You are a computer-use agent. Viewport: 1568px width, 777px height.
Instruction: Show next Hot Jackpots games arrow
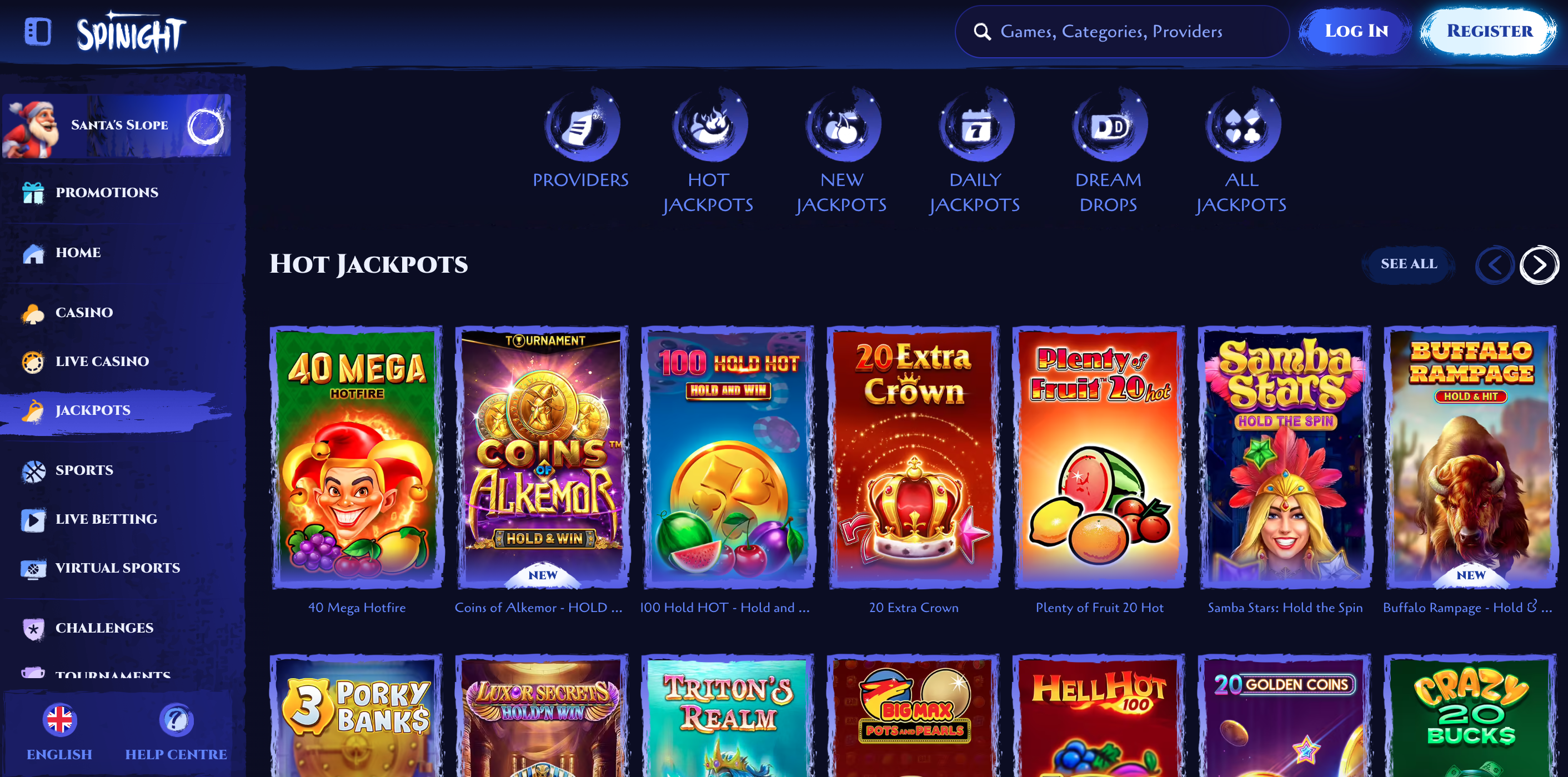point(1538,265)
